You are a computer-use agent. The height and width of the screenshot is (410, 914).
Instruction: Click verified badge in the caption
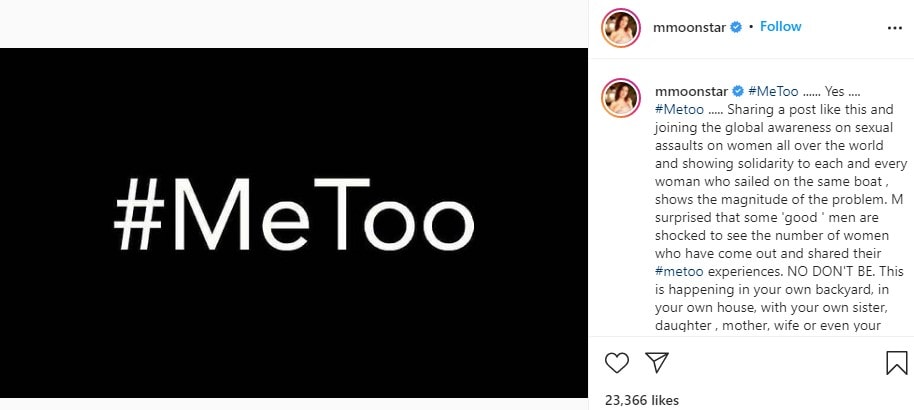[737, 92]
